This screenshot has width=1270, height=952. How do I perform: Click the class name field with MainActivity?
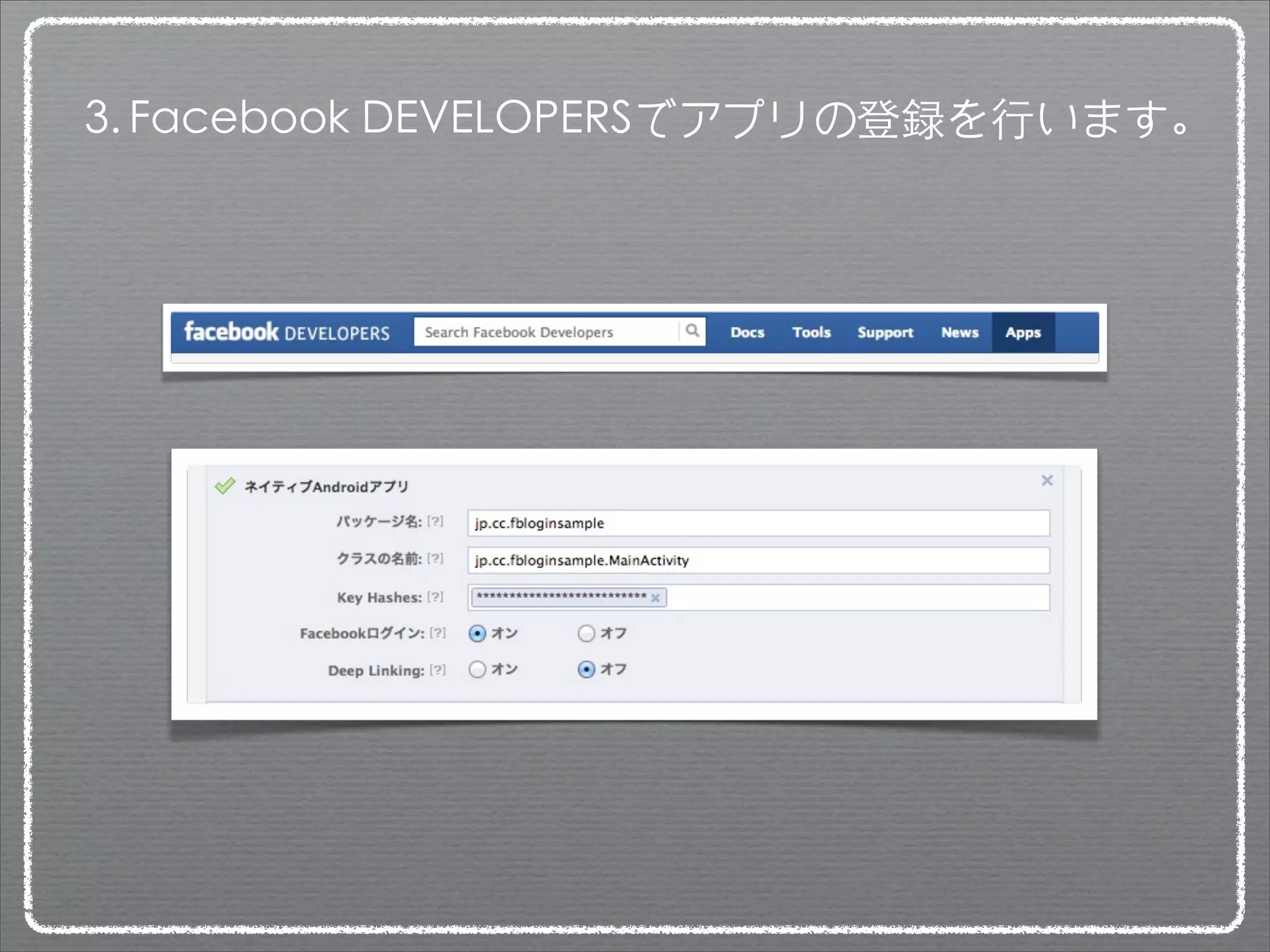point(758,560)
